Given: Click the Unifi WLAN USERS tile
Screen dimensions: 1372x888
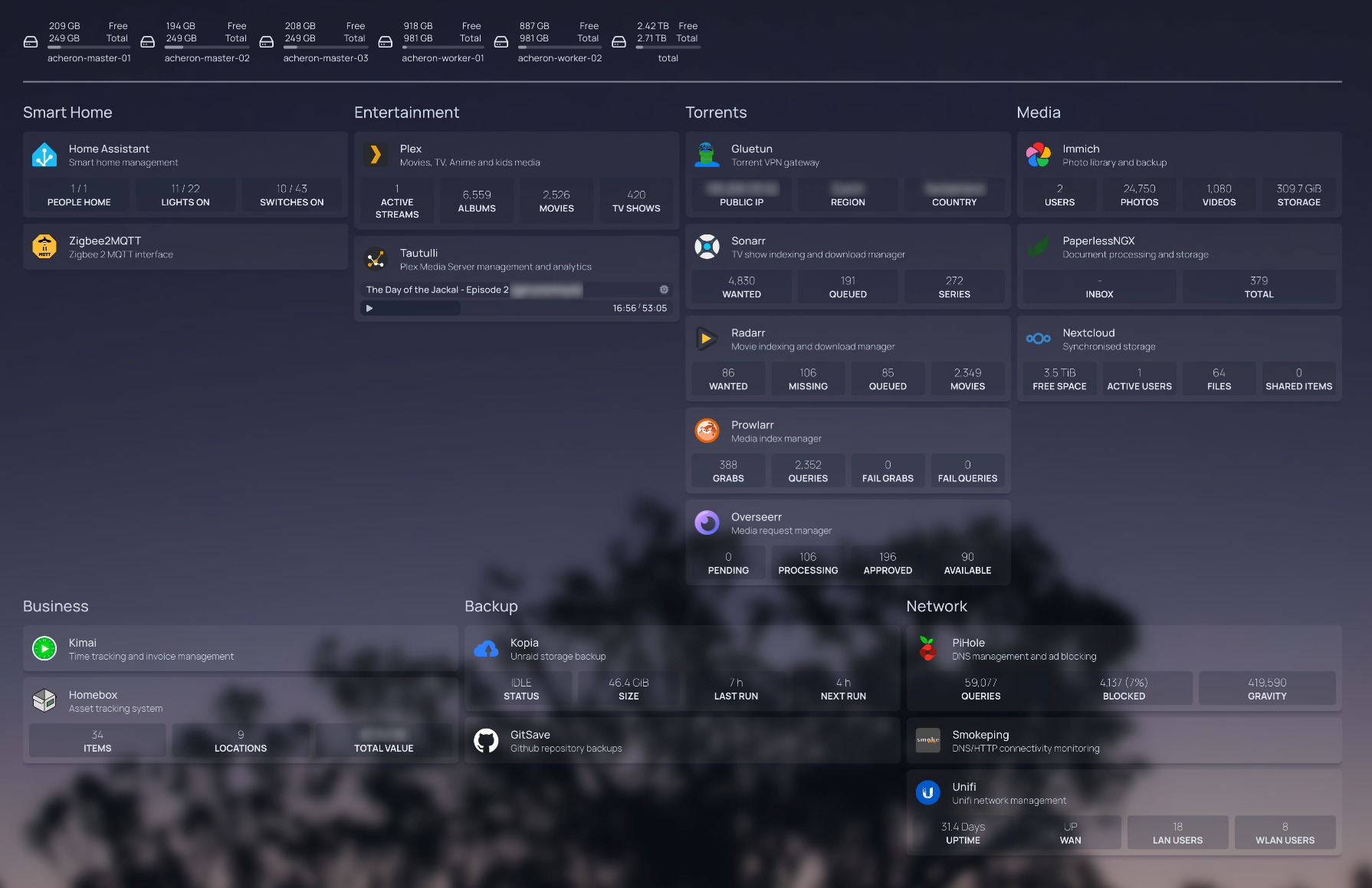Looking at the screenshot, I should pos(1285,833).
